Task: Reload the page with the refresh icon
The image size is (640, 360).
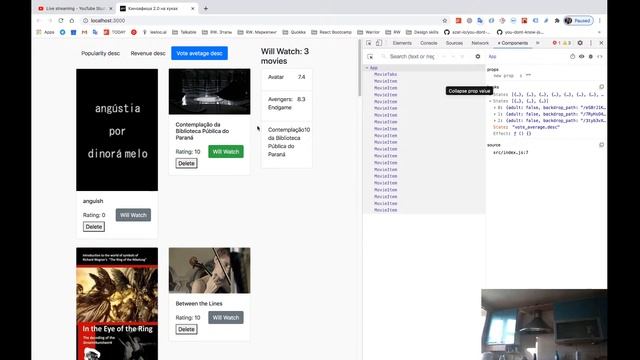Action: (61, 20)
